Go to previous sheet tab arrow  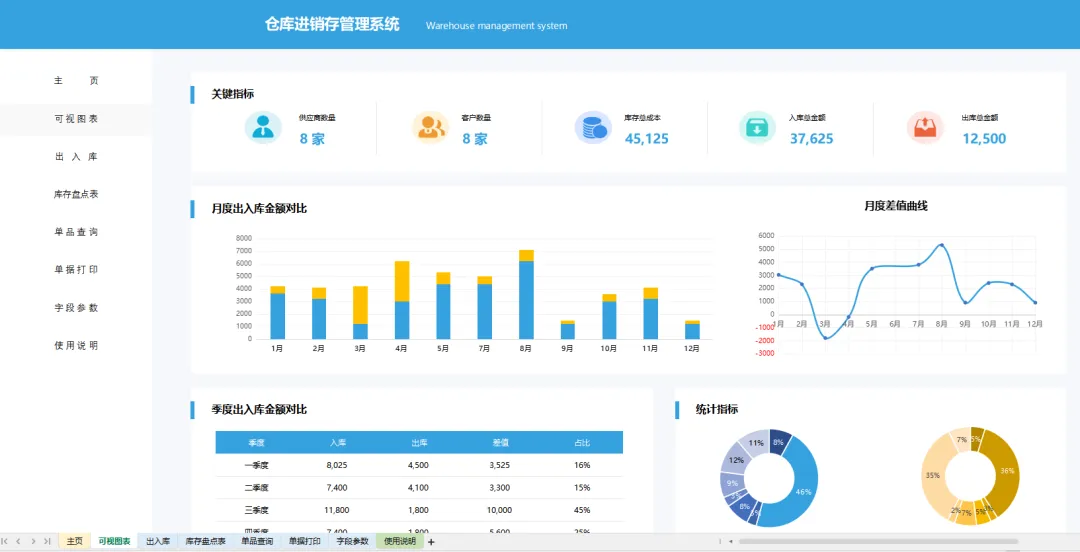[19, 542]
